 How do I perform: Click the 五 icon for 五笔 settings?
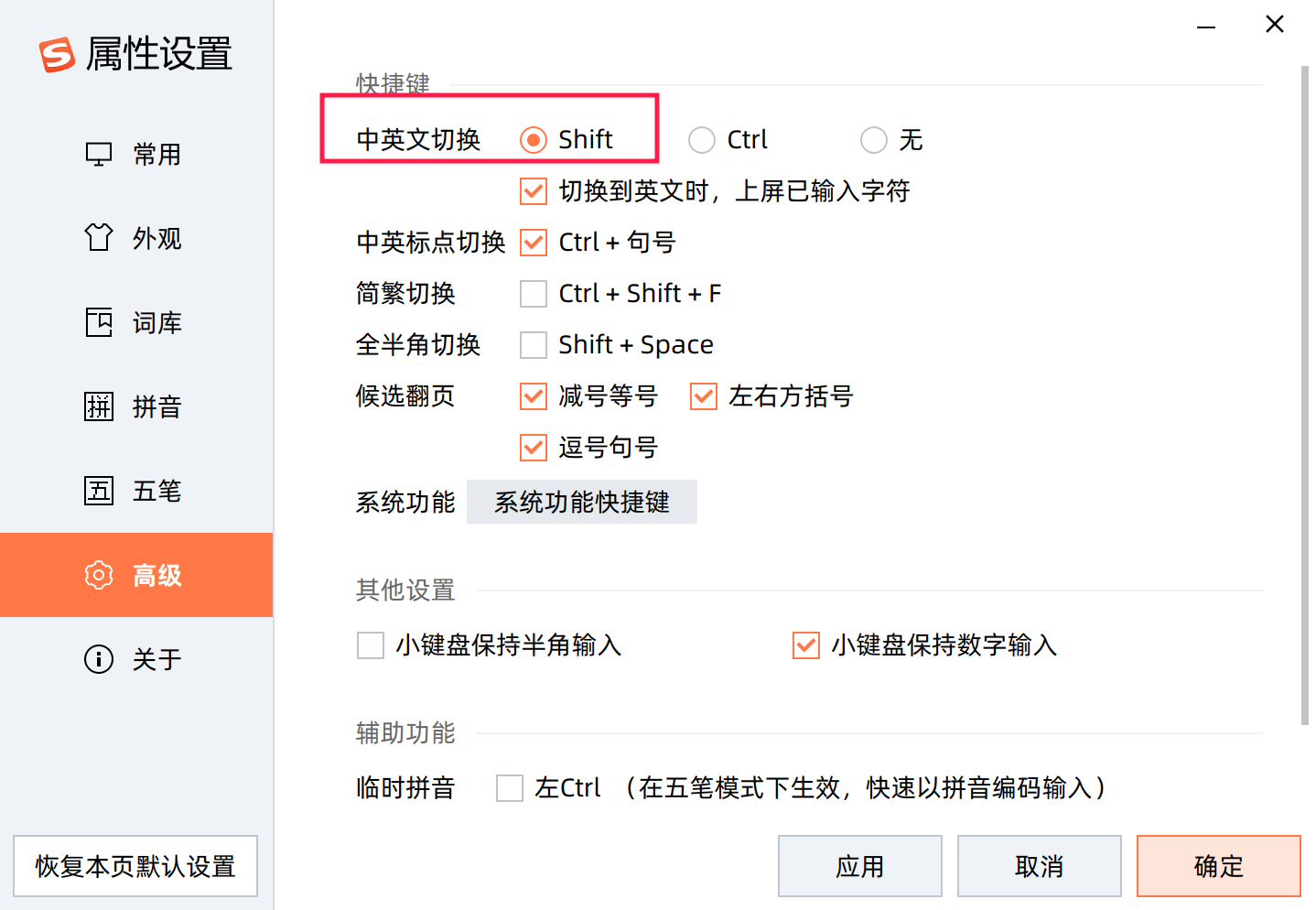click(x=98, y=491)
